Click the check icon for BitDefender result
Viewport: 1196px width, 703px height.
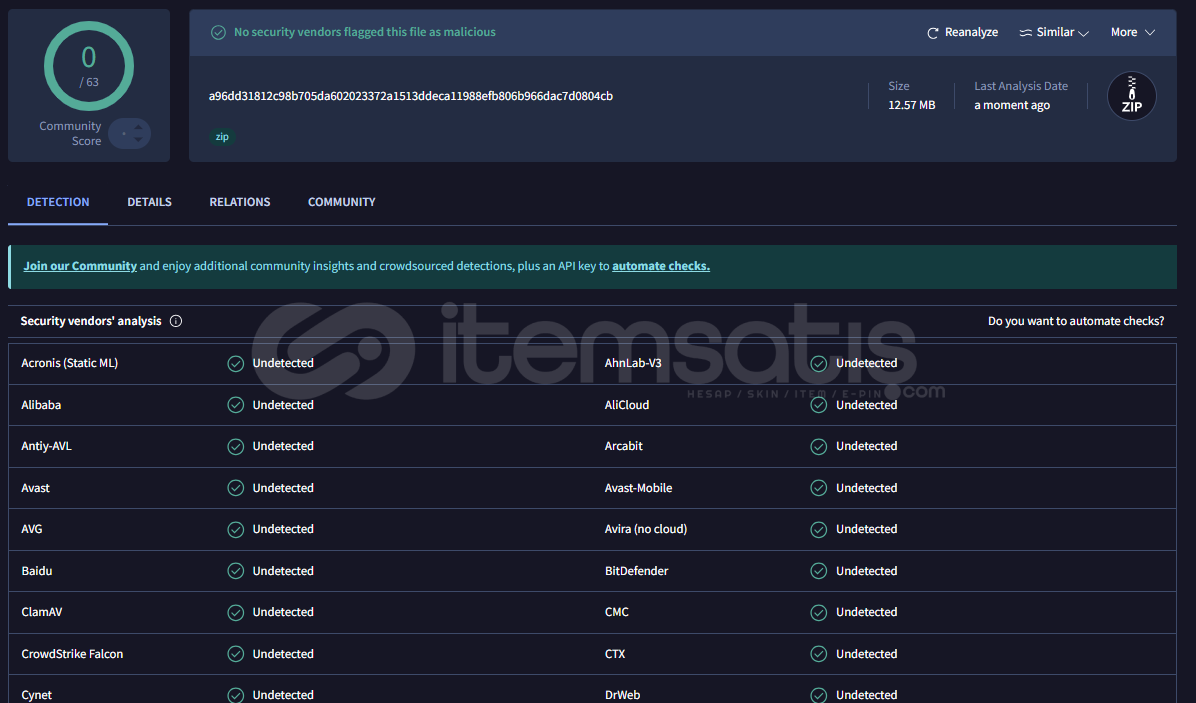point(818,571)
